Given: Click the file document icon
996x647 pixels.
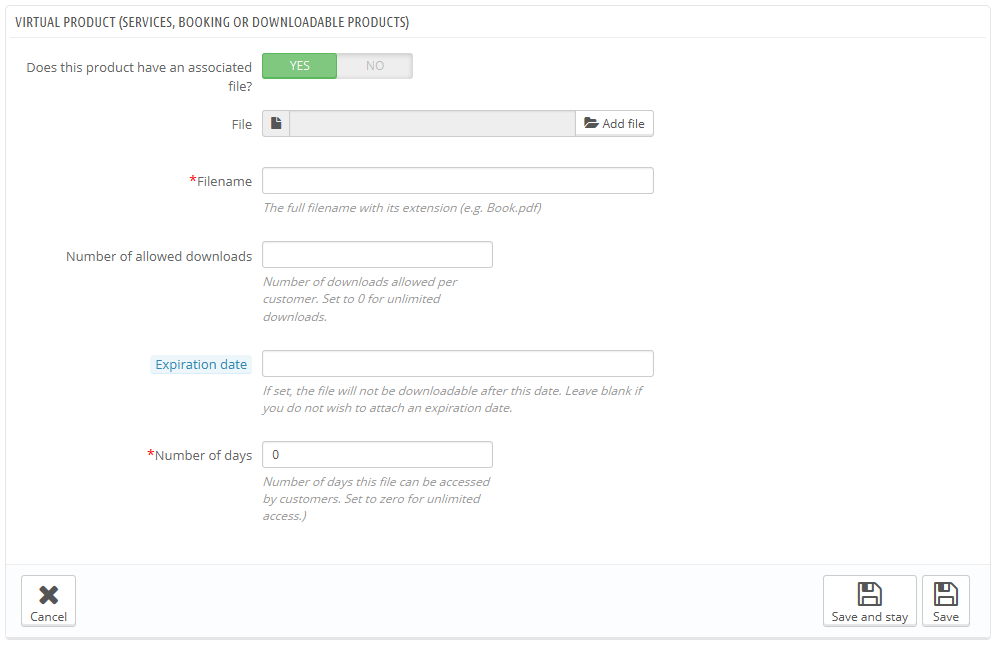Looking at the screenshot, I should pyautogui.click(x=276, y=123).
